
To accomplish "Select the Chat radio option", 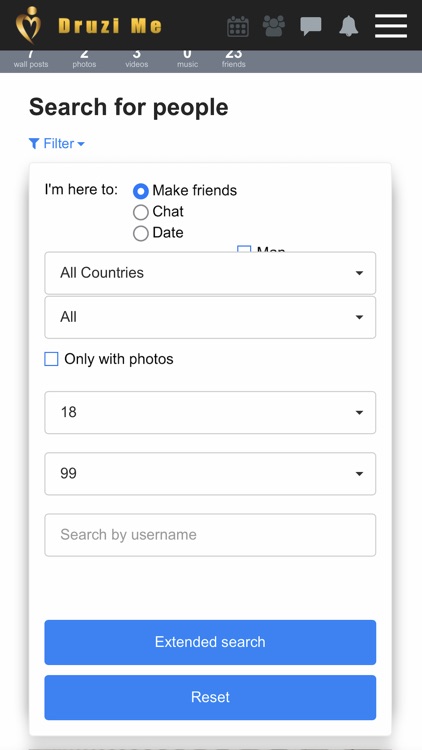I will pos(141,212).
